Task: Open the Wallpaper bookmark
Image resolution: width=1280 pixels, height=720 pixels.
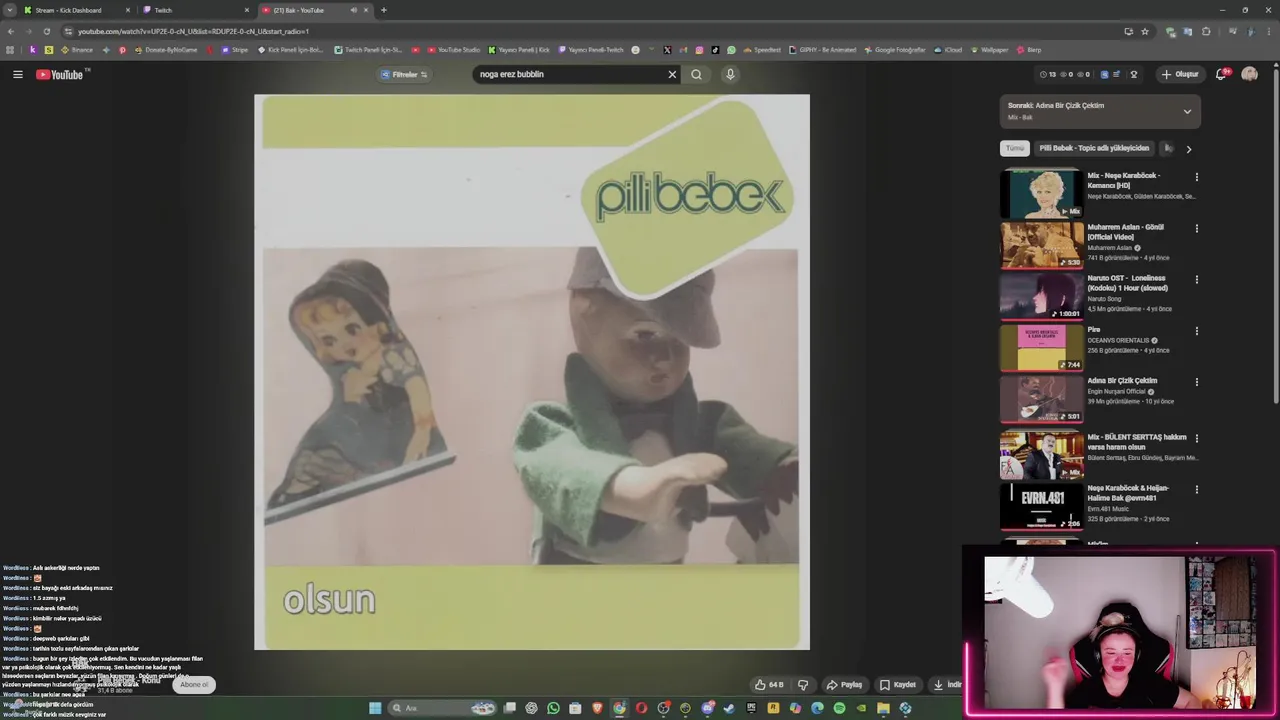Action: 989,50
